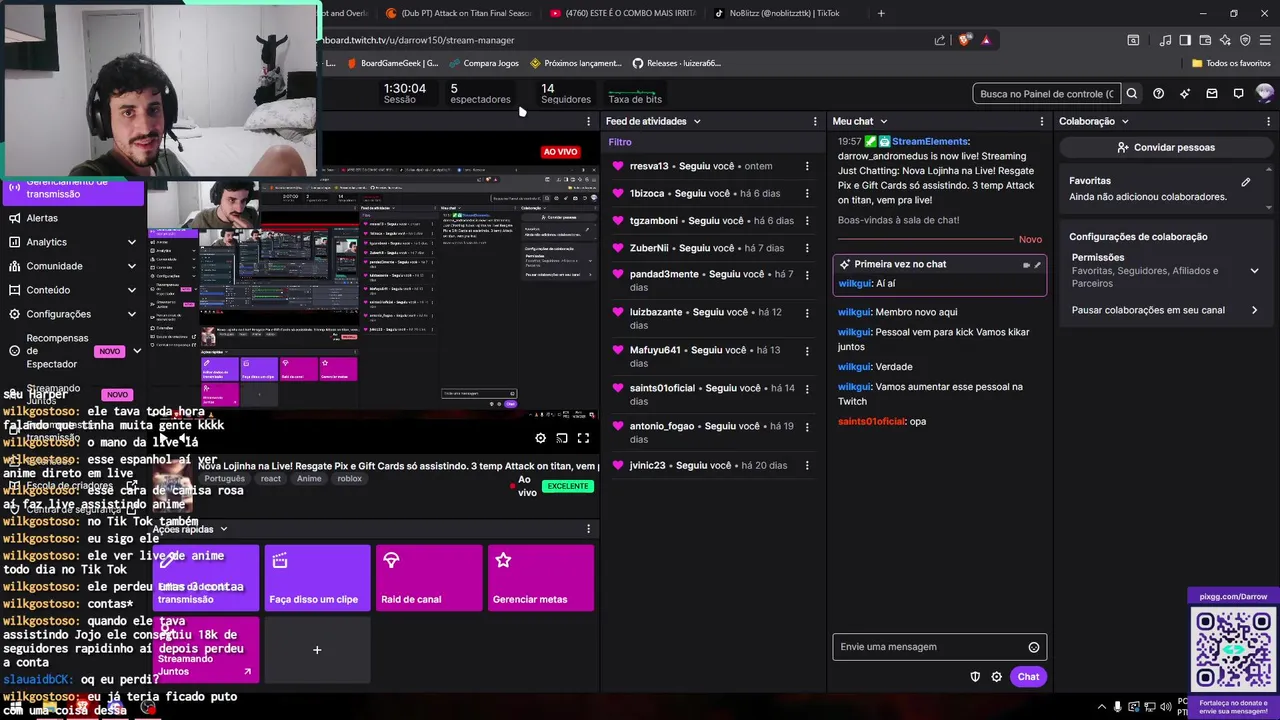Viewport: 1280px width, 720px height.
Task: Open the sparkle what's-new icon
Action: (x=1185, y=94)
